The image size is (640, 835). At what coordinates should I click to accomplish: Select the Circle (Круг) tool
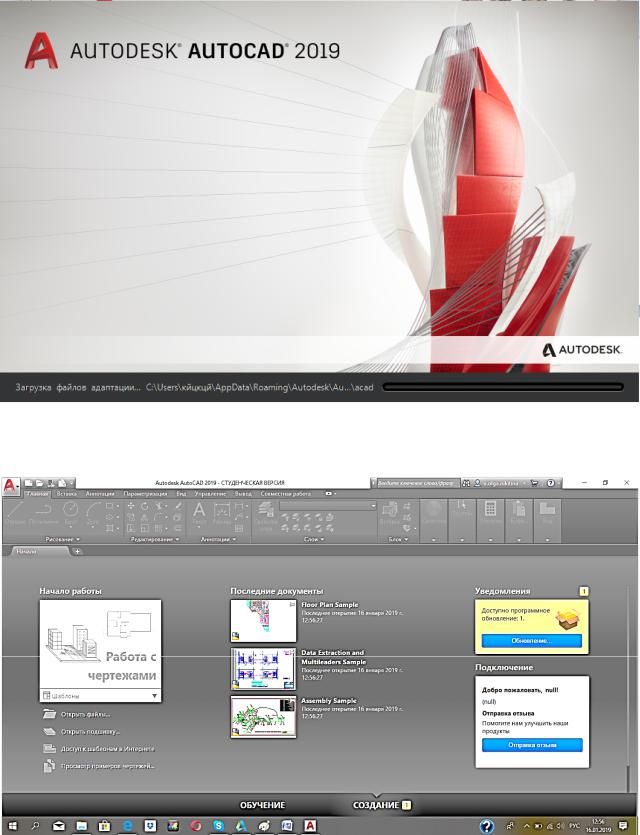point(70,513)
